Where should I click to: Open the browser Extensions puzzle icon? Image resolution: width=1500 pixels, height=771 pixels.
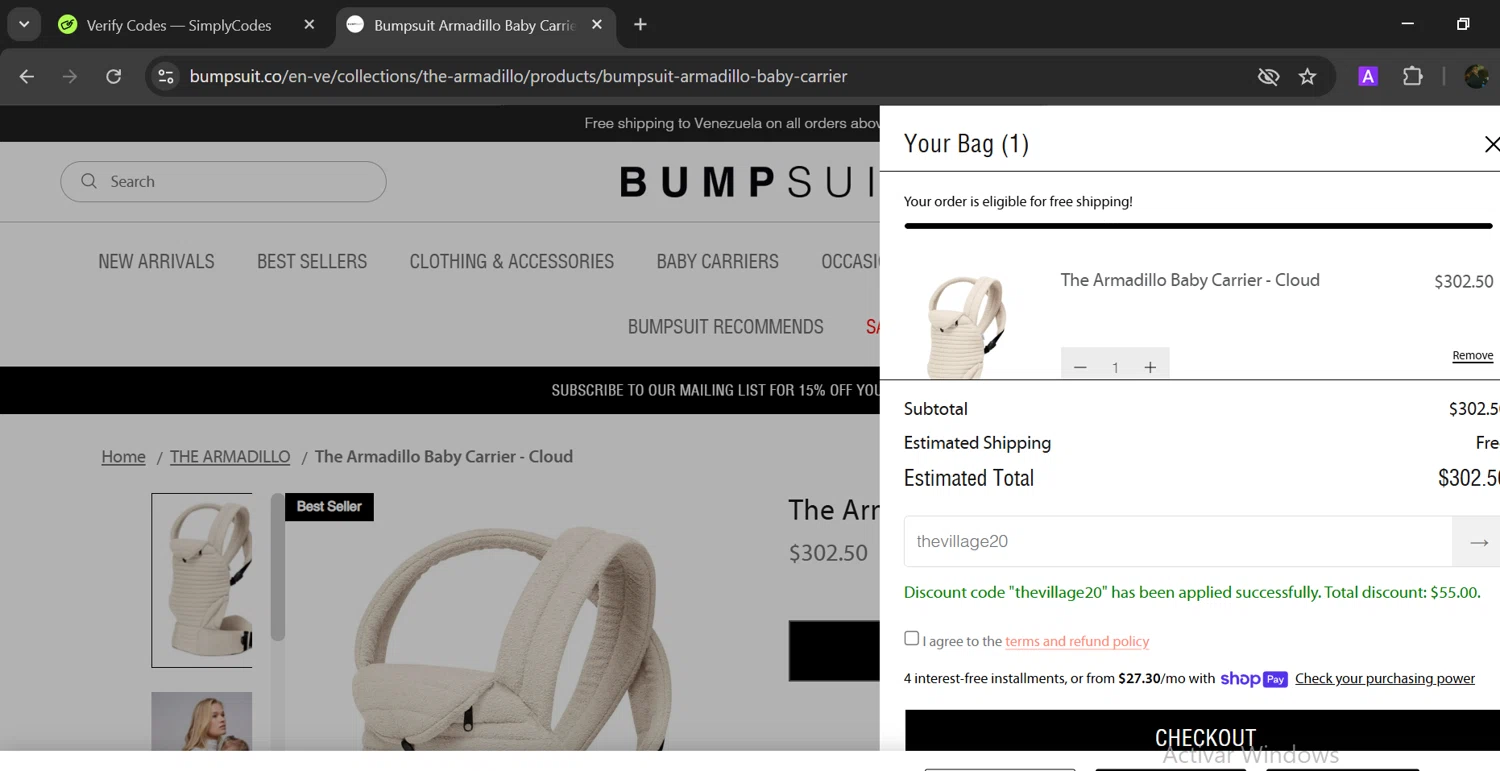tap(1412, 76)
